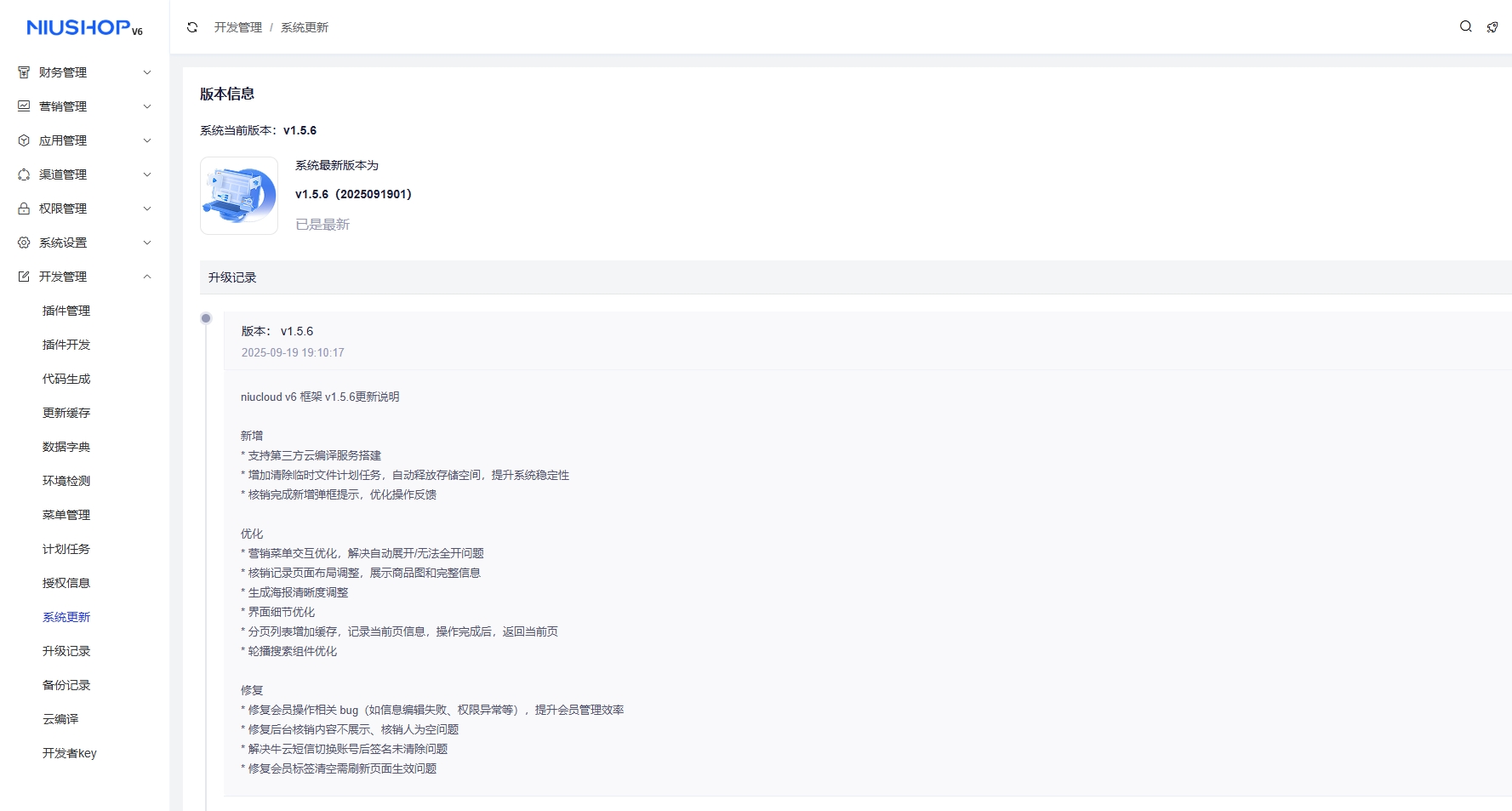The width and height of the screenshot is (1512, 811).
Task: Open the 升级记录 submenu page
Action: [x=66, y=651]
